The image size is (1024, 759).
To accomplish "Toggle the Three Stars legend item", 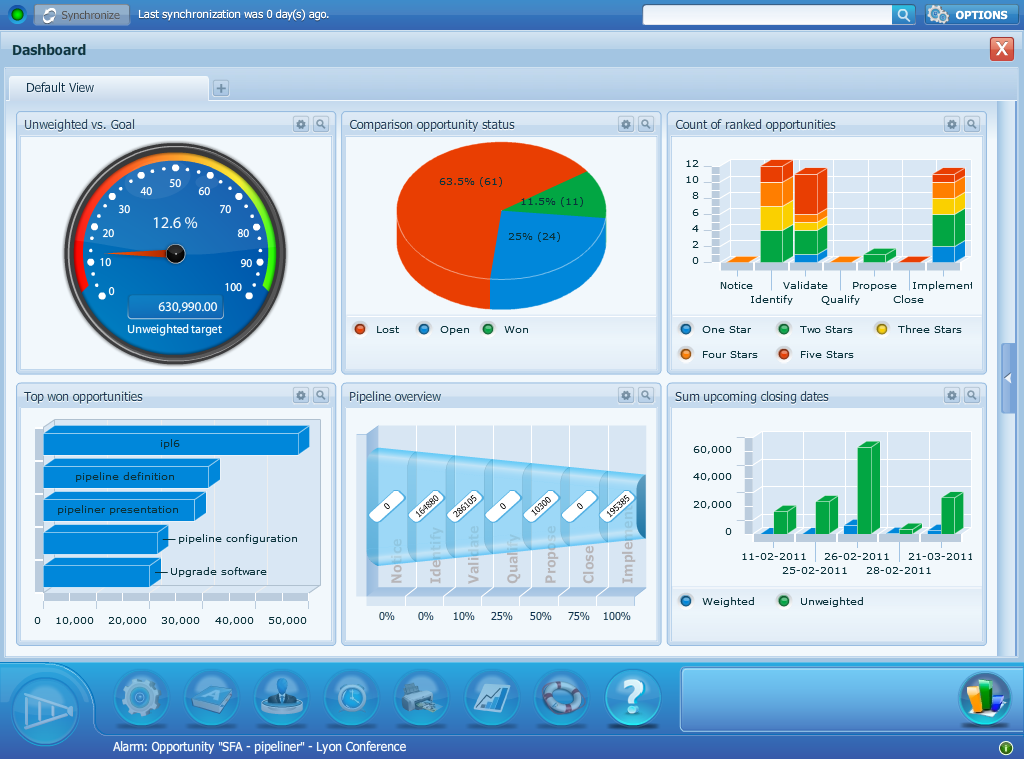I will 918,329.
